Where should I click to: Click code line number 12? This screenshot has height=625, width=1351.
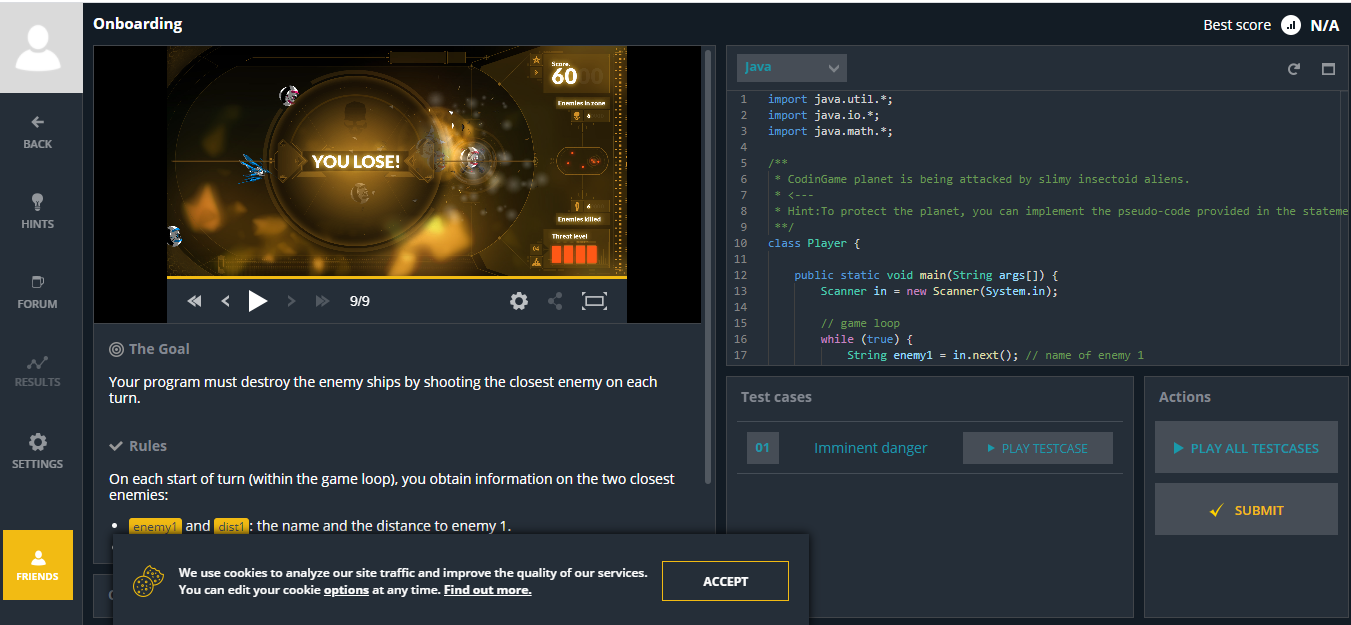point(740,275)
